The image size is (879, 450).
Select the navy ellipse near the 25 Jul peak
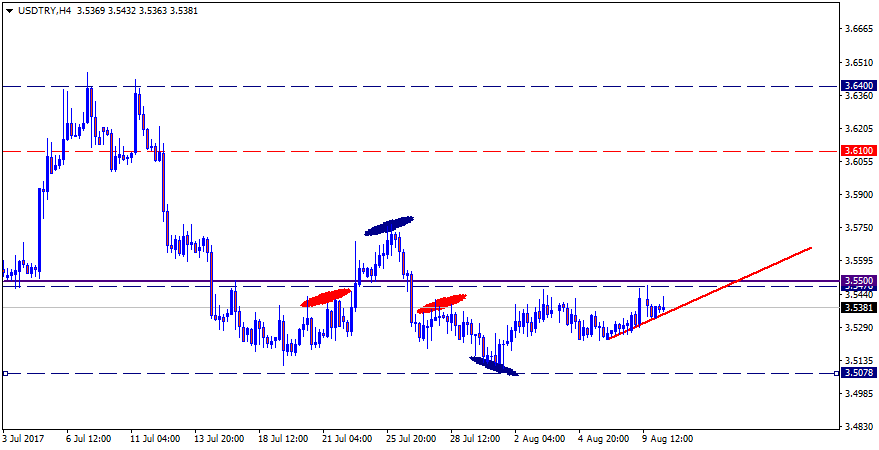click(390, 226)
